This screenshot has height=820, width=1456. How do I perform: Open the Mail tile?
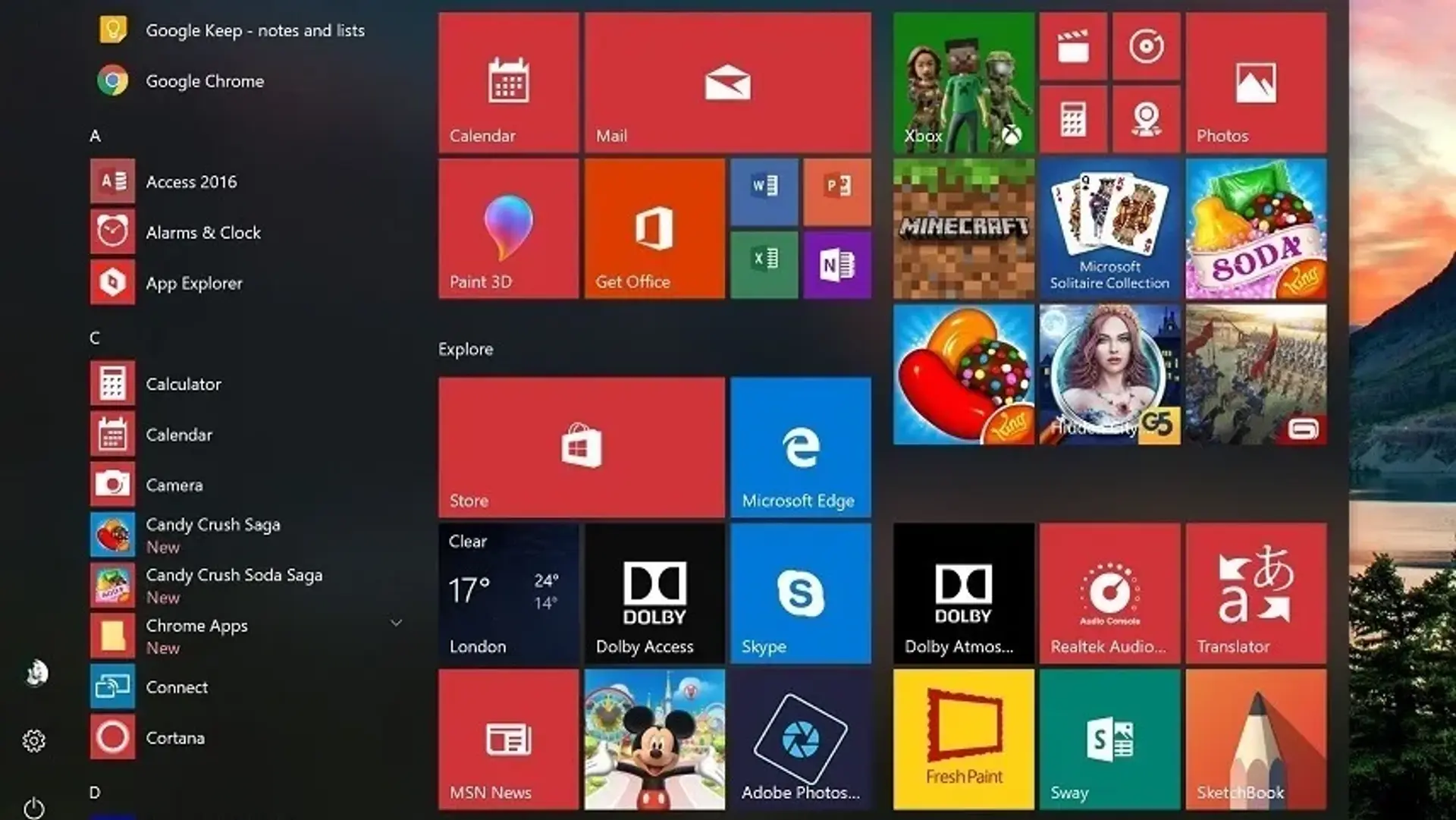727,82
